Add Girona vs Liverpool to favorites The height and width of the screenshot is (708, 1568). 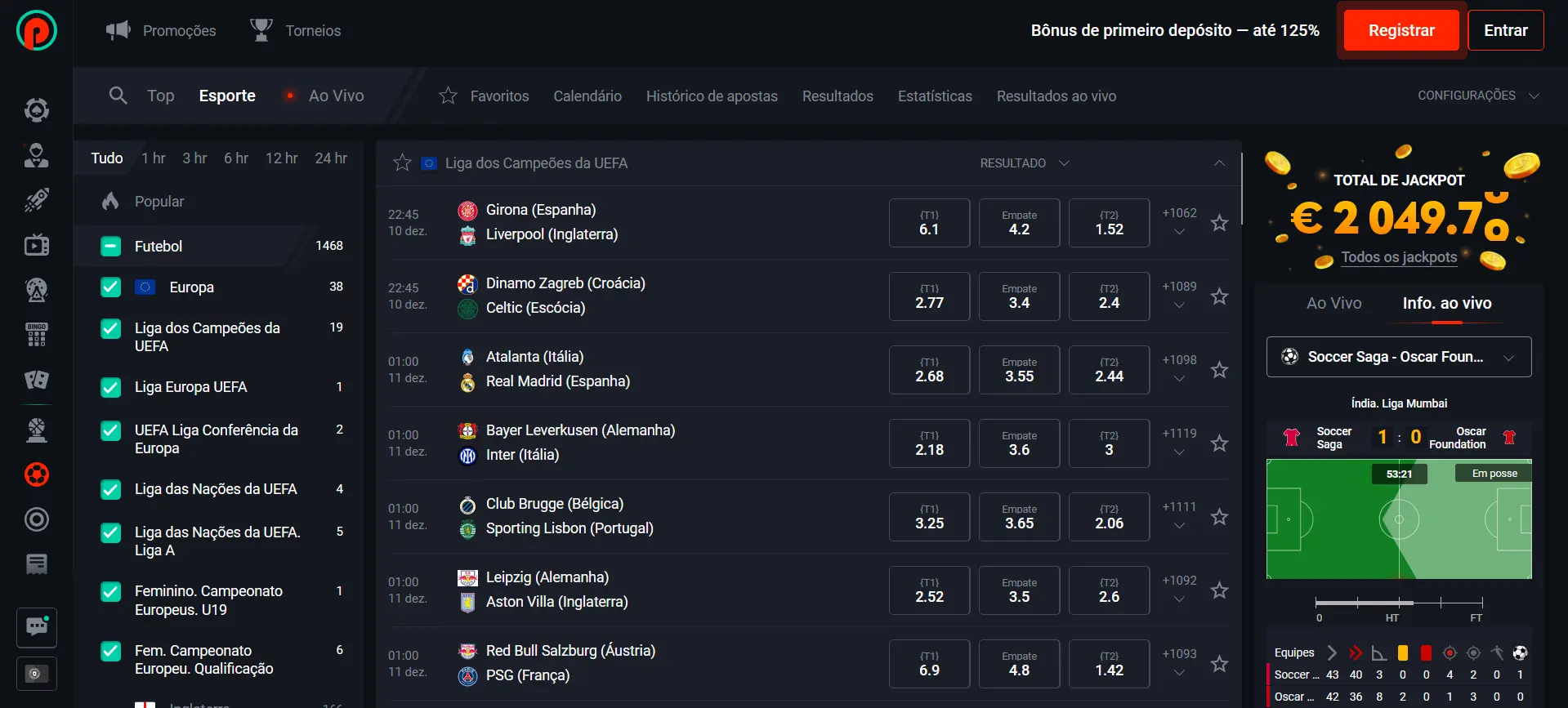[1219, 223]
